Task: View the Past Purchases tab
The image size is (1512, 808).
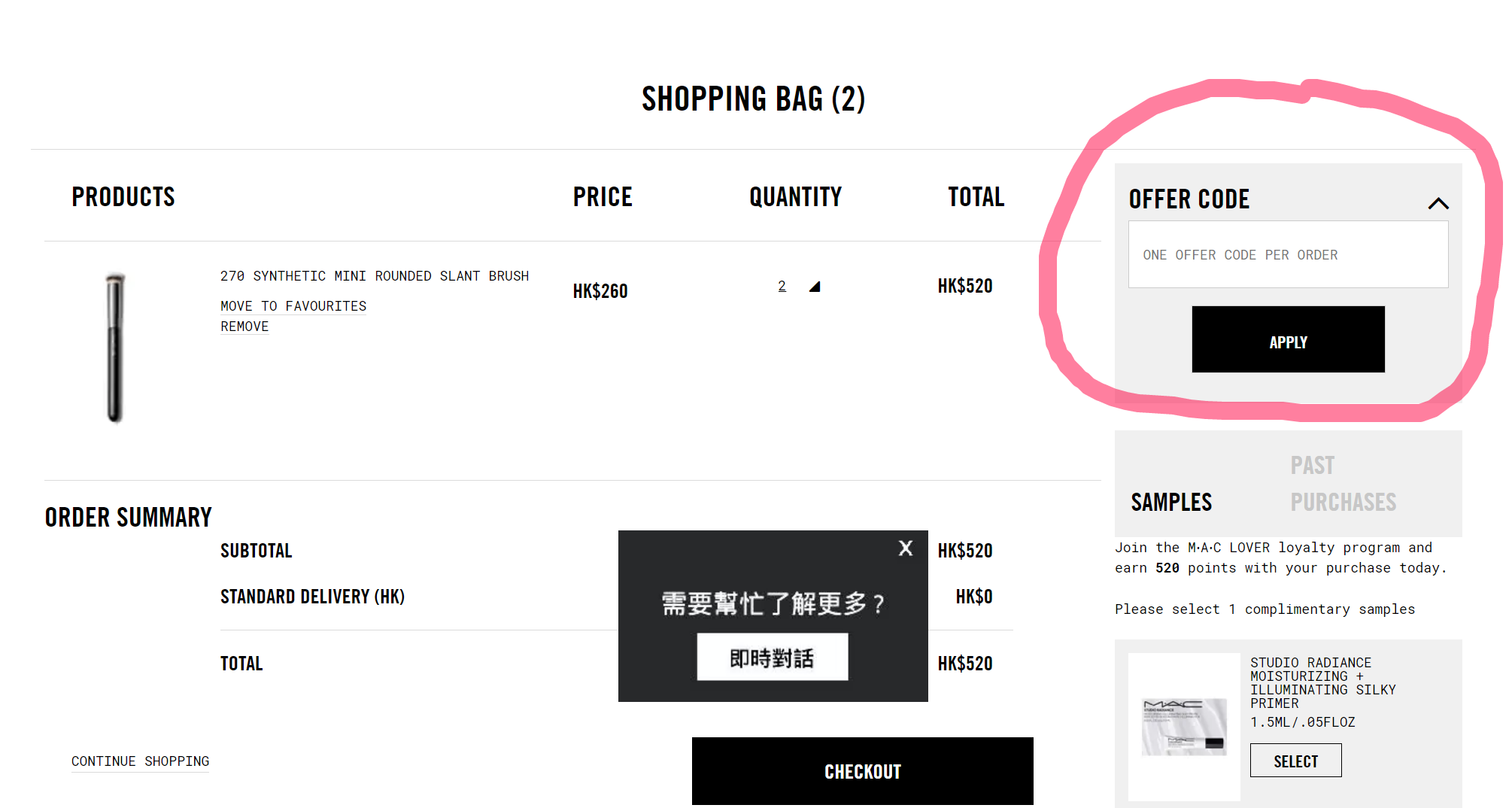Action: pos(1343,483)
